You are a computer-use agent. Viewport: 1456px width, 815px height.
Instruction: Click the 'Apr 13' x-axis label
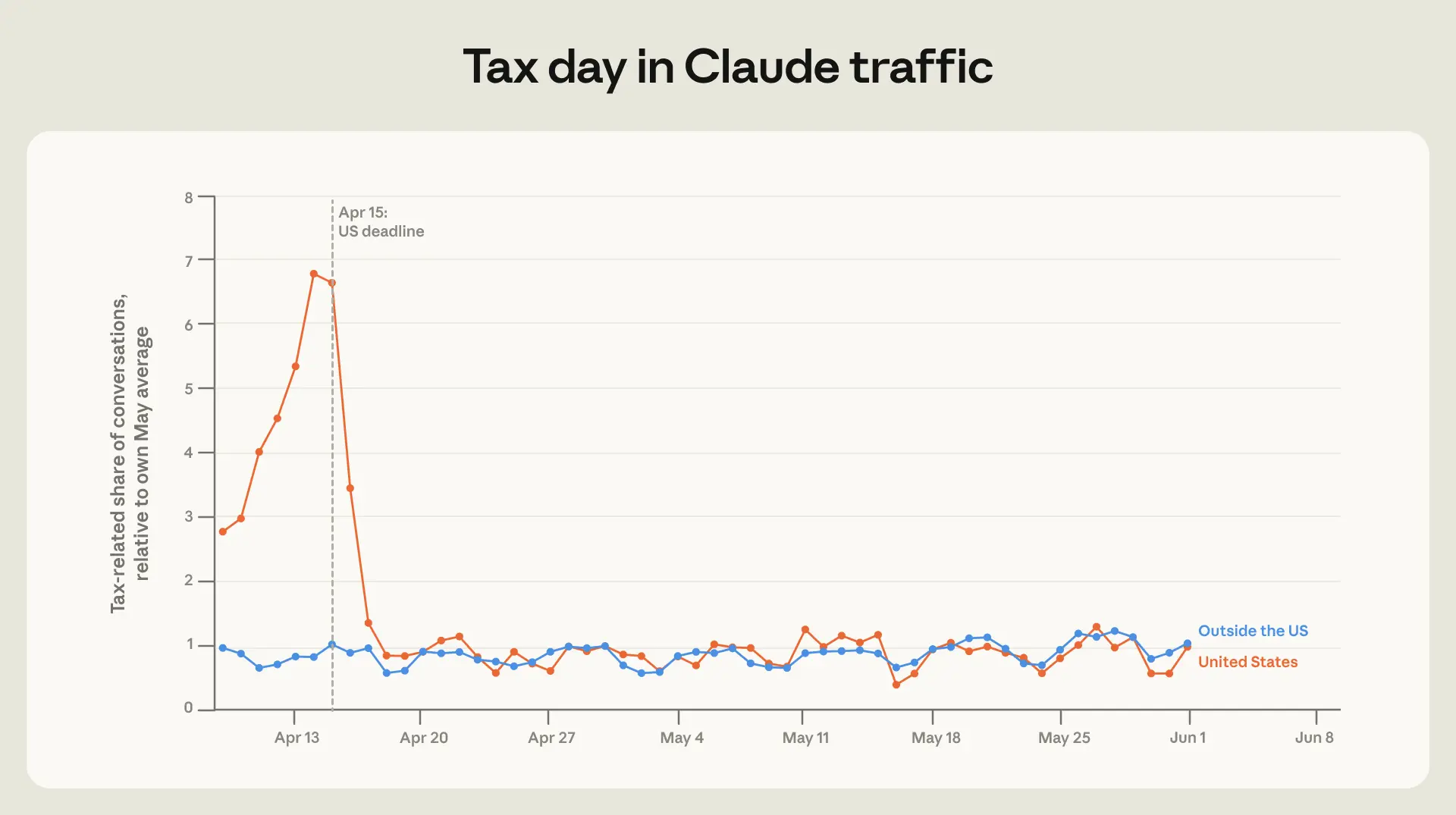coord(297,738)
